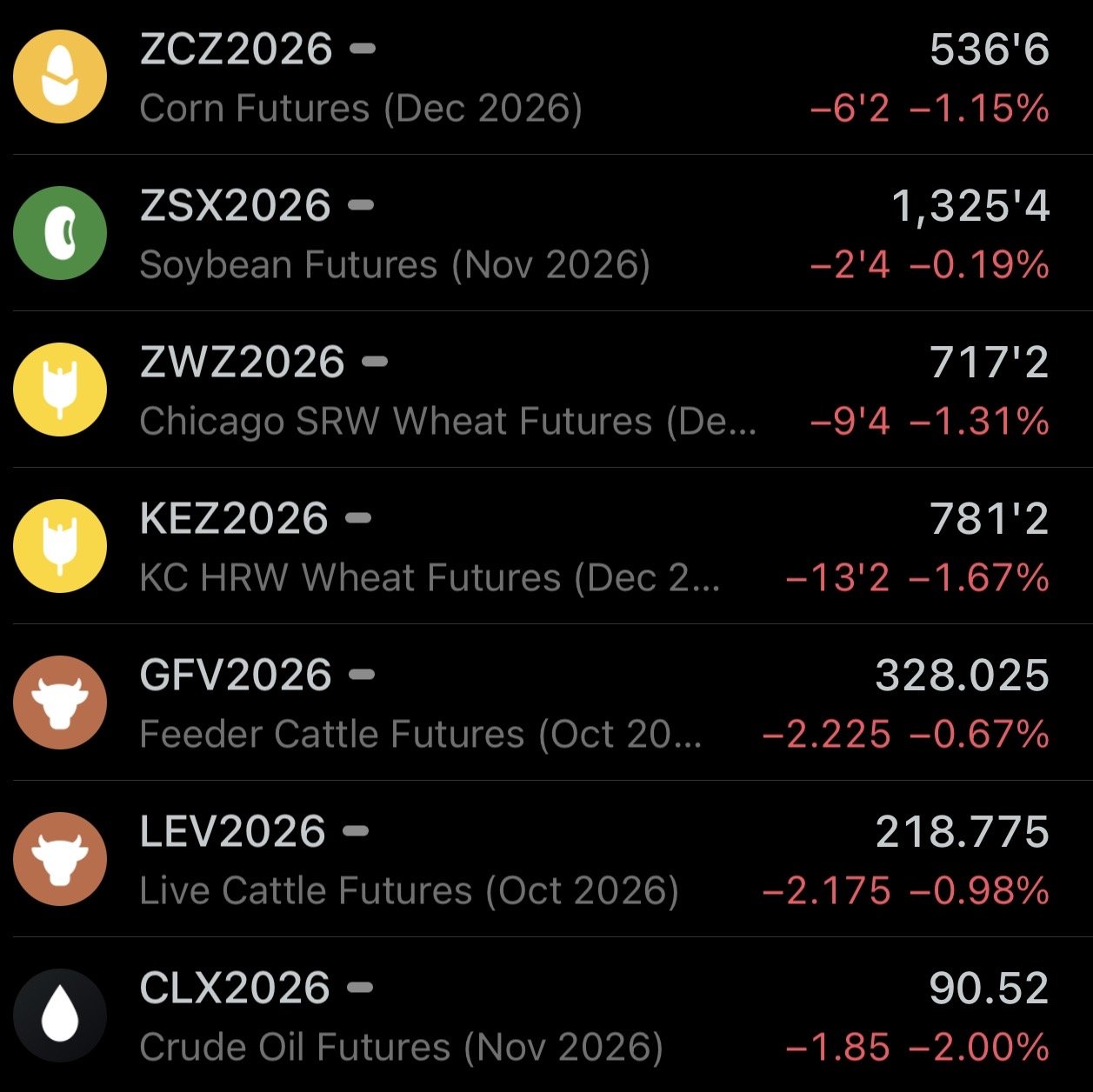
Task: Tap the crude oil drop icon
Action: pyautogui.click(x=60, y=1015)
